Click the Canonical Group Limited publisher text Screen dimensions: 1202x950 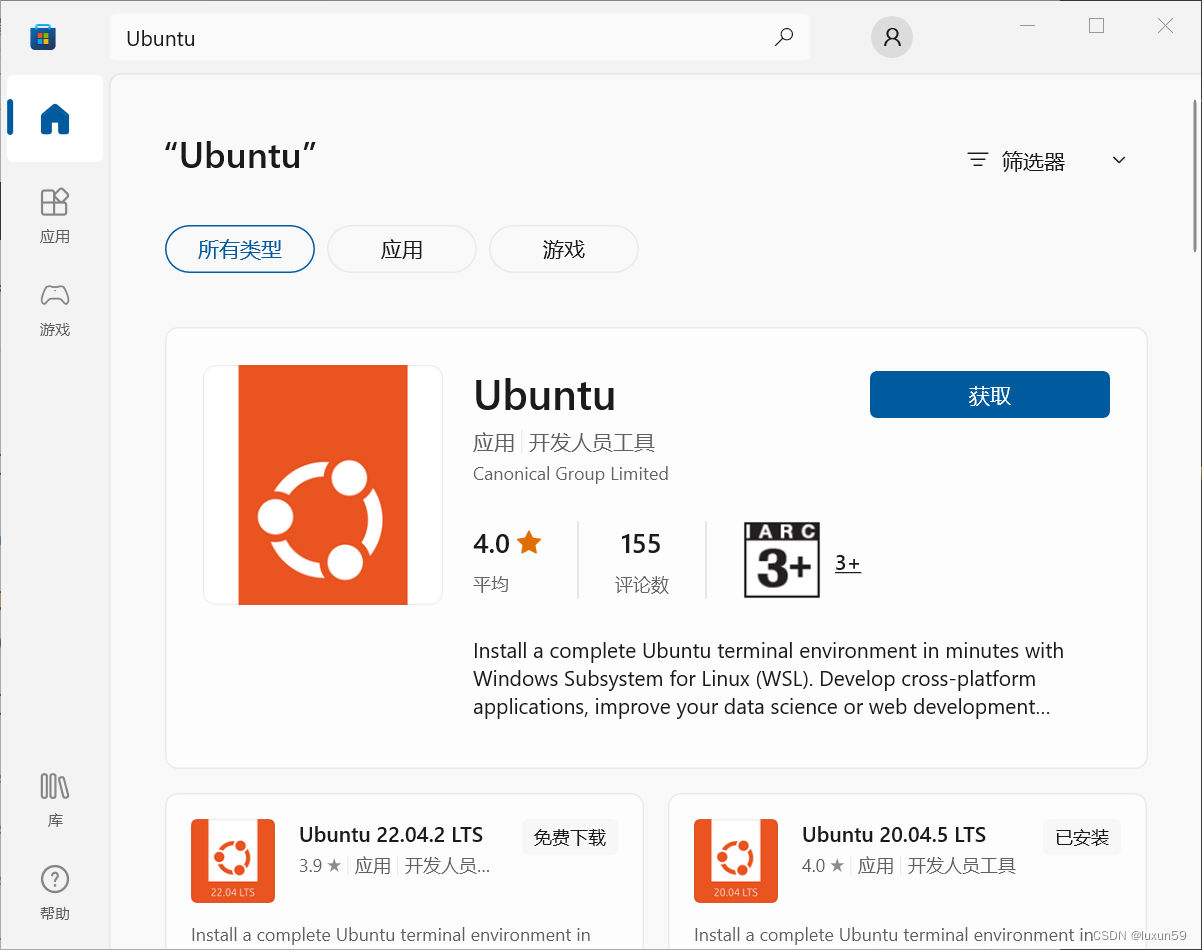571,474
